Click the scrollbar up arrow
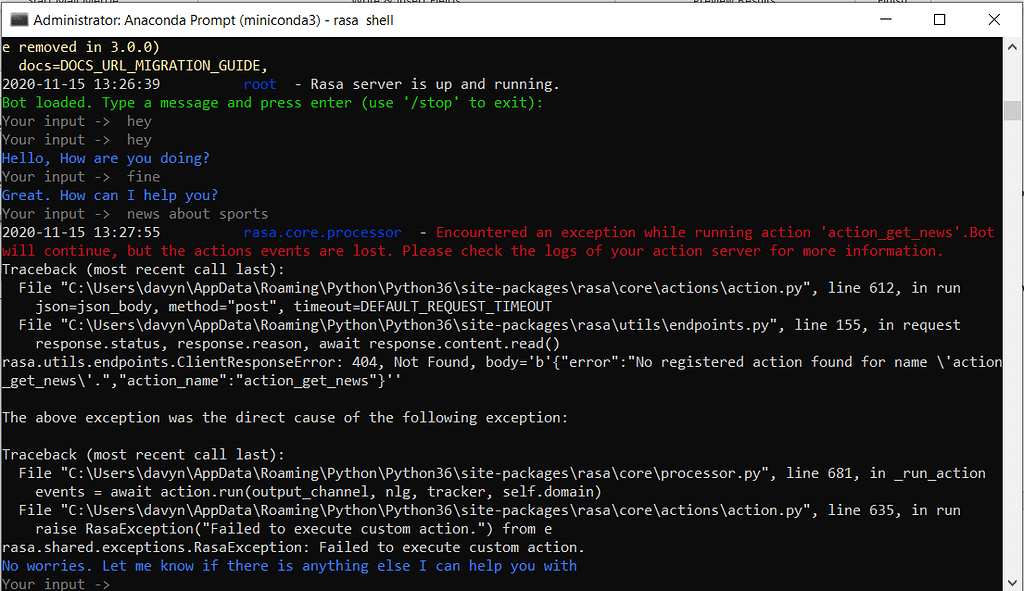 coord(1013,47)
